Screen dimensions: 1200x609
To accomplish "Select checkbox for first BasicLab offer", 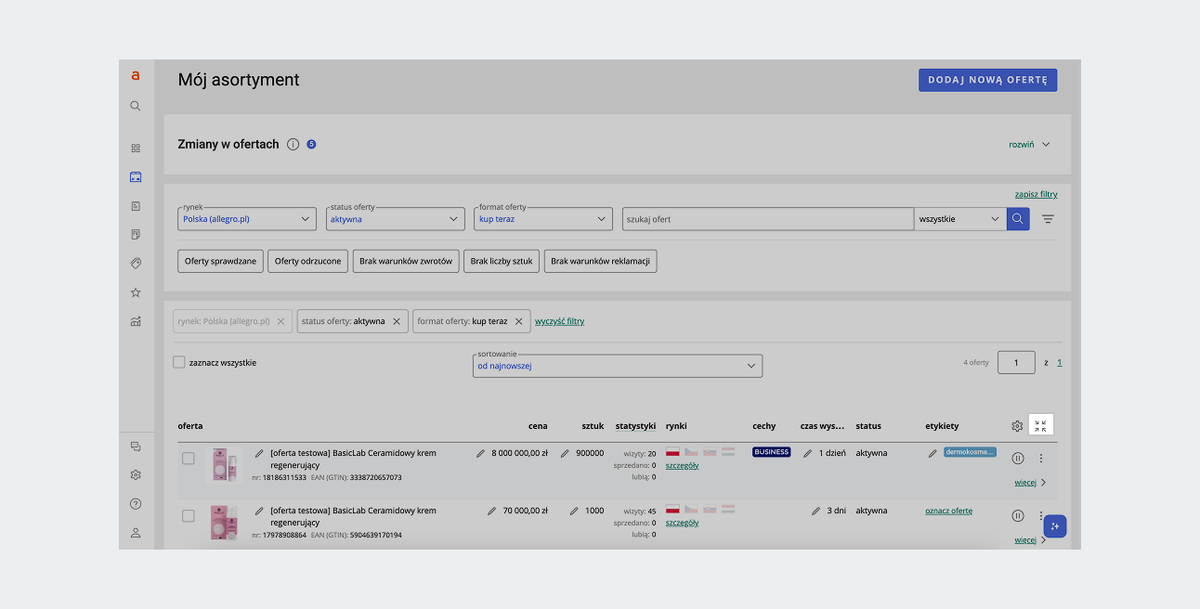I will coord(188,458).
